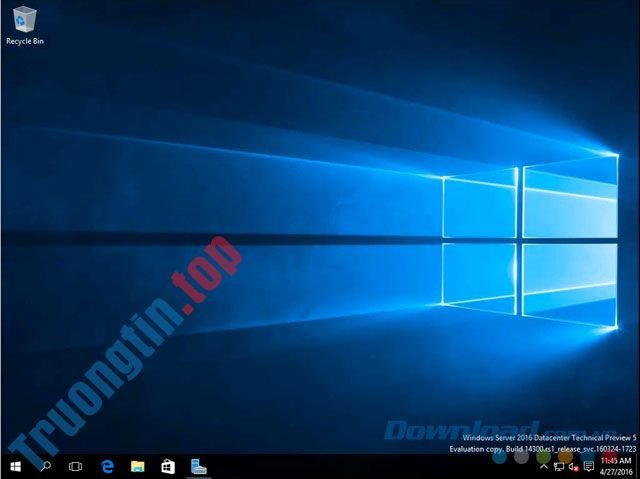Open the Recycle Bin desktop icon
Image resolution: width=640 pixels, height=479 pixels.
pos(24,25)
